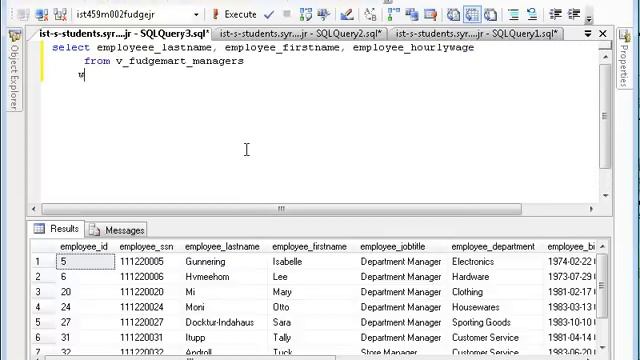Open the ist459m002fudgejr database dropdown
640x360 pixels.
point(196,15)
